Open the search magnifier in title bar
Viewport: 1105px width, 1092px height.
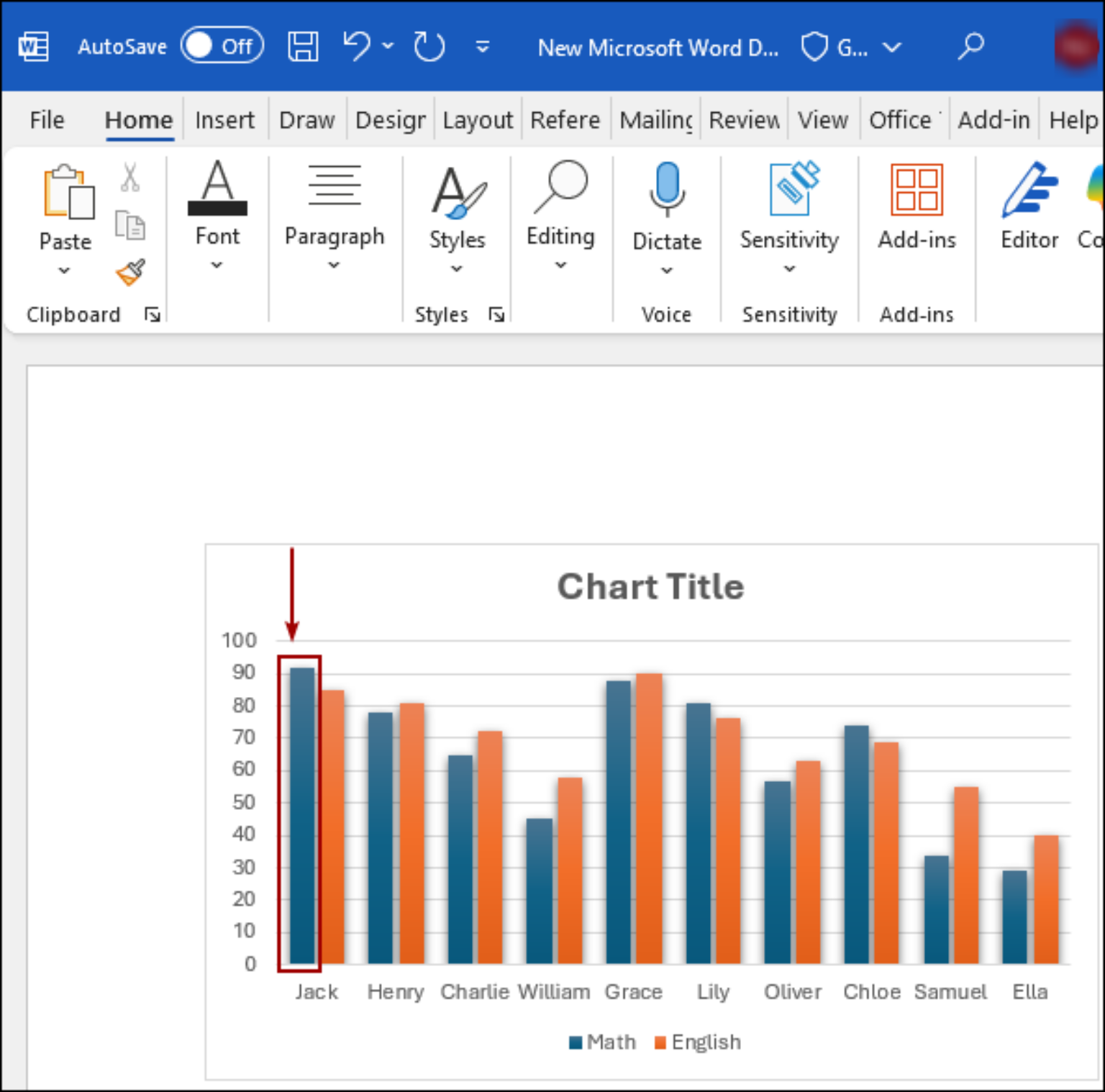click(970, 47)
